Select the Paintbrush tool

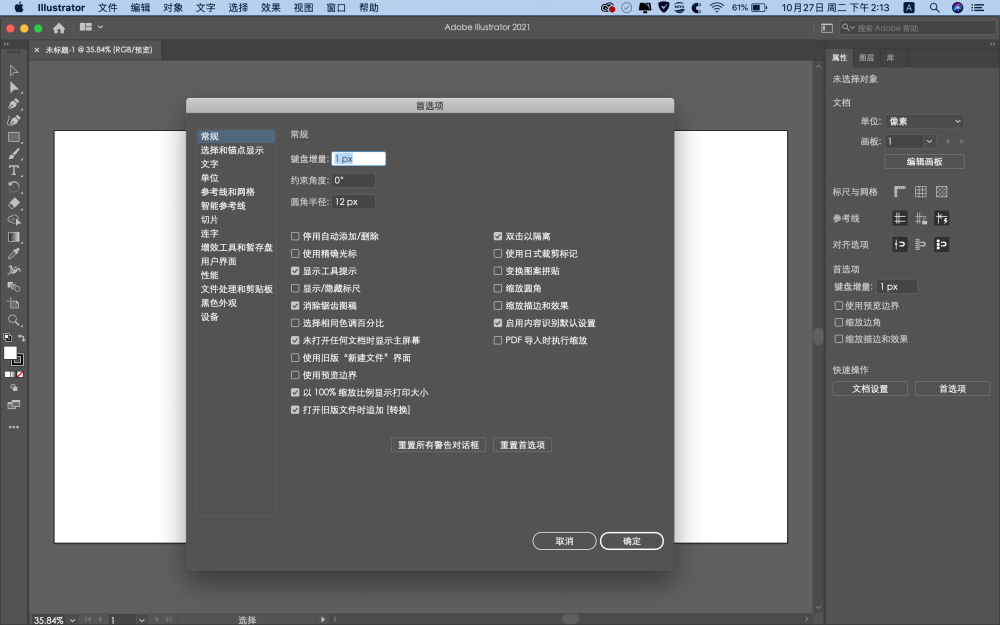[14, 154]
